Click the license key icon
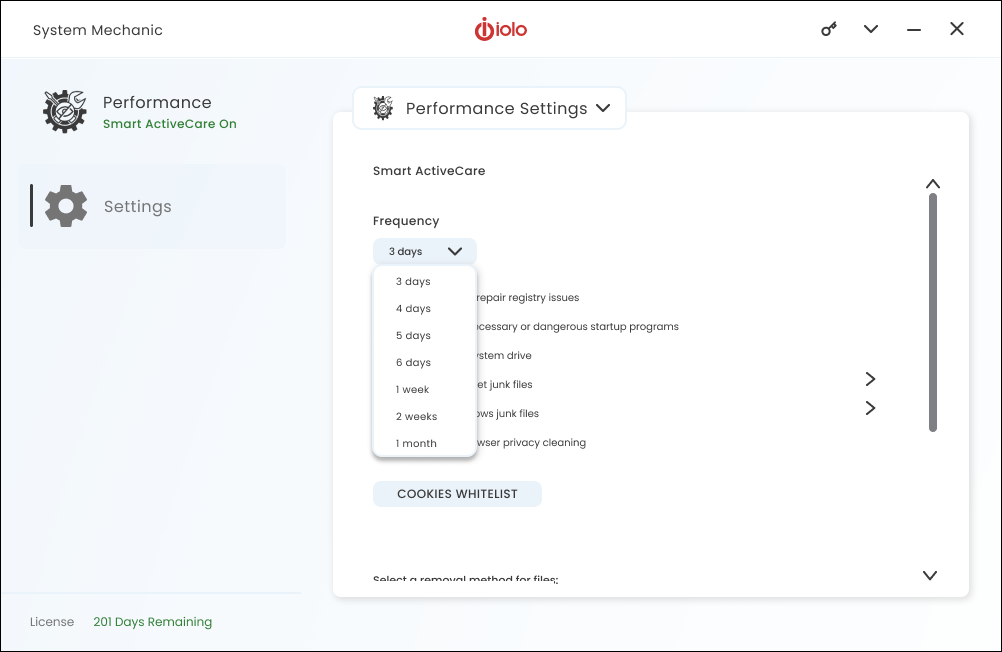Viewport: 1002px width, 652px height. 829,29
